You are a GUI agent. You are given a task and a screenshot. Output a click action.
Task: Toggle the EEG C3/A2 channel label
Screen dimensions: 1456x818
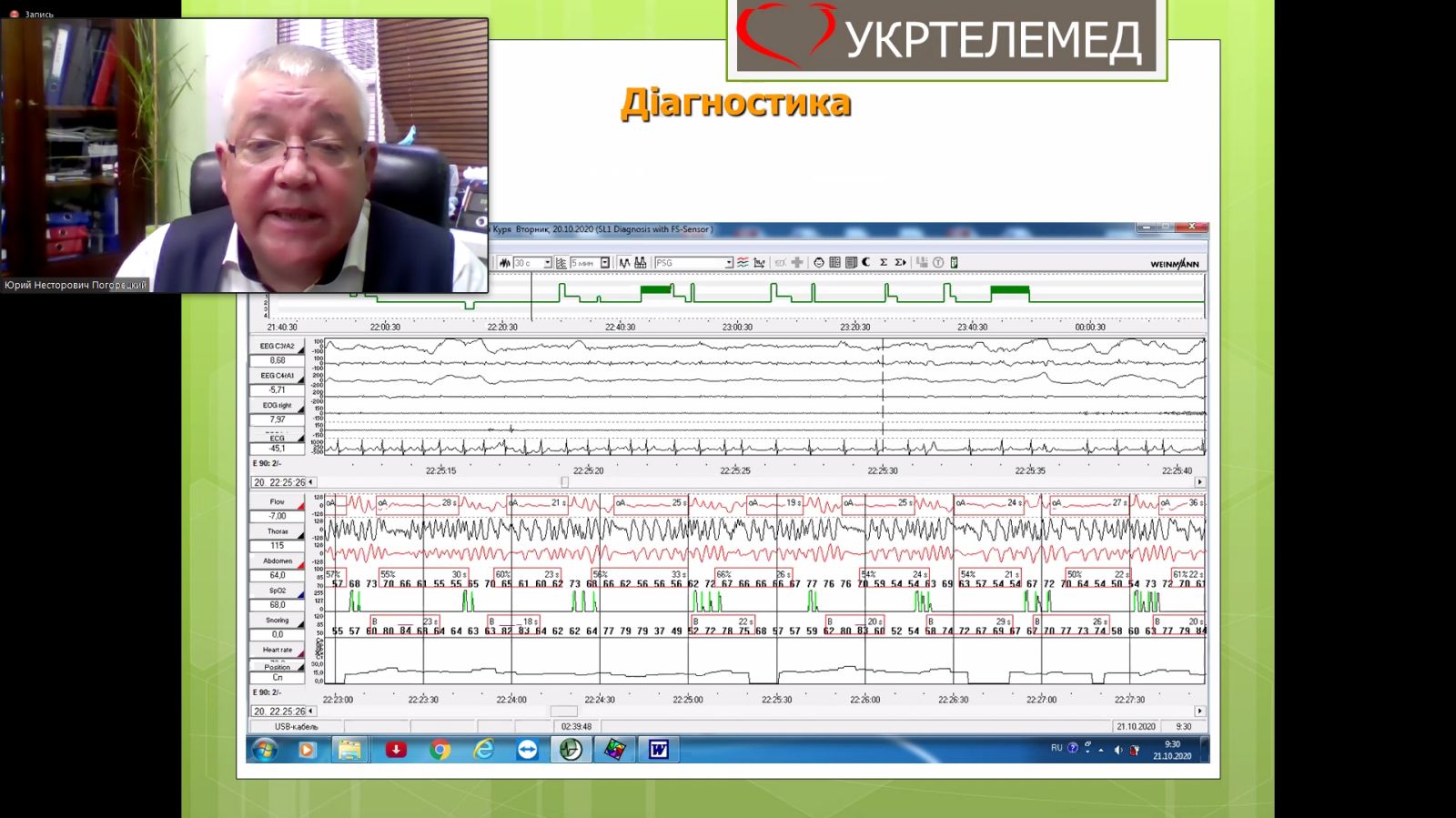point(278,346)
